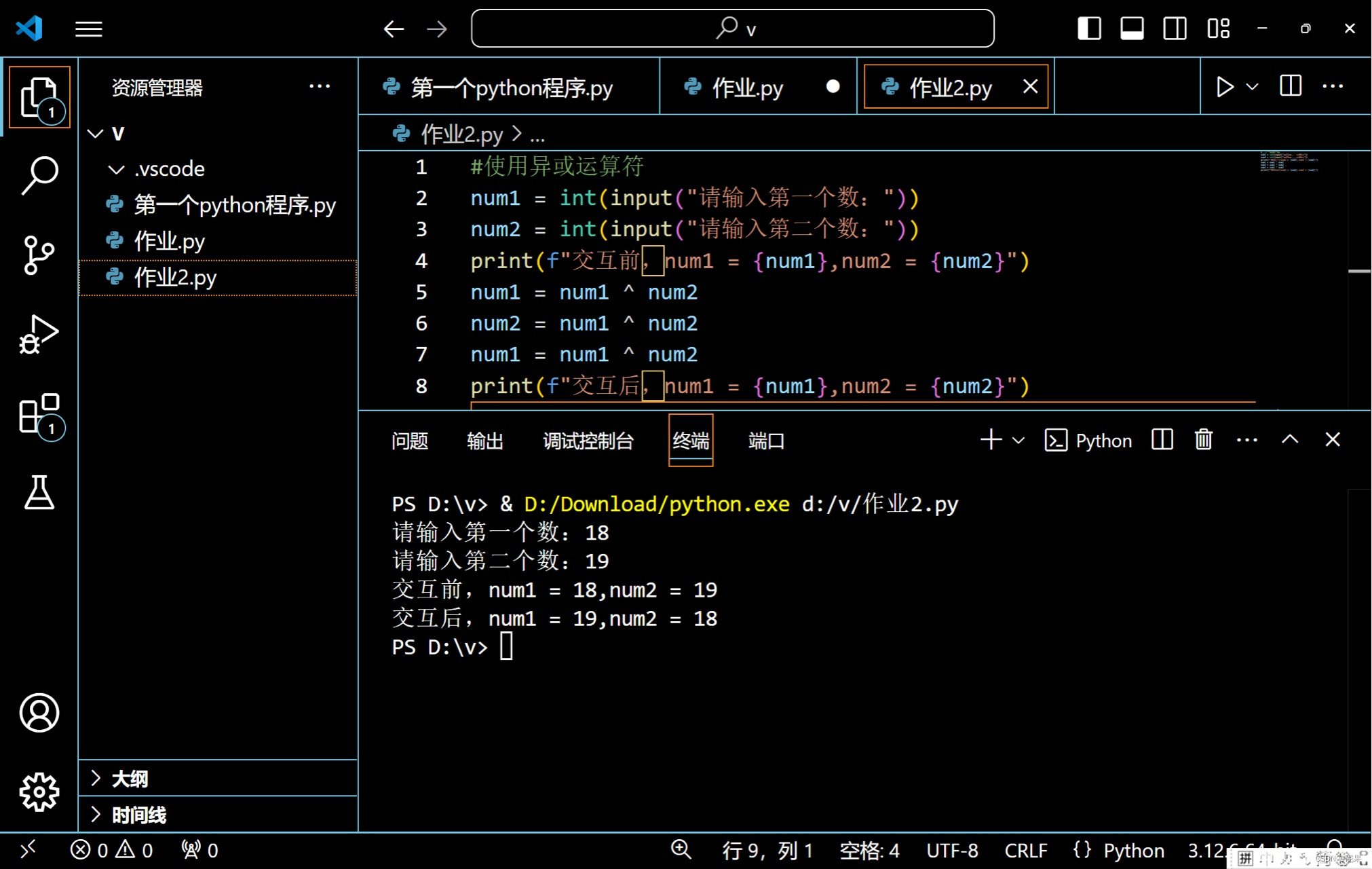Viewport: 1372px width, 869px height.
Task: Split the terminal panel
Action: (x=1162, y=440)
